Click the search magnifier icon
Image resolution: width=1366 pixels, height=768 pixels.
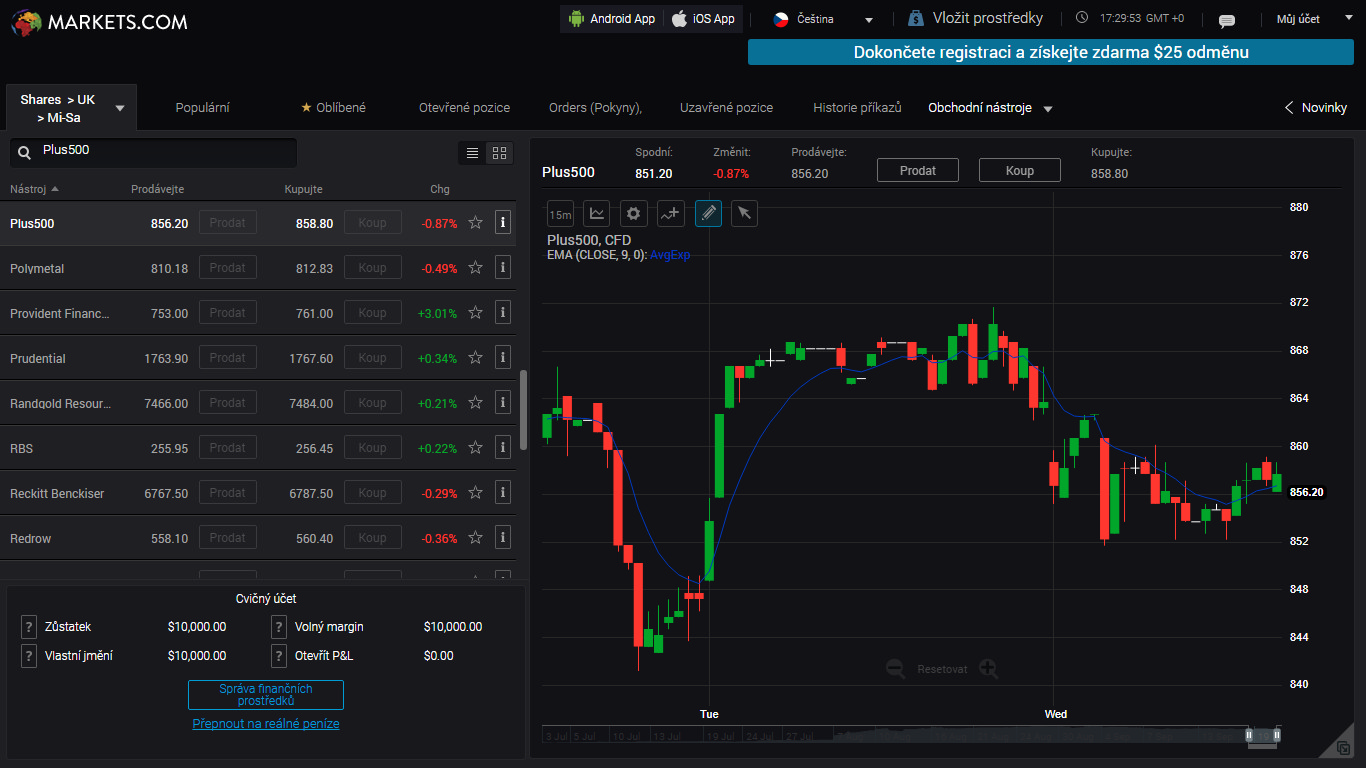[x=24, y=153]
